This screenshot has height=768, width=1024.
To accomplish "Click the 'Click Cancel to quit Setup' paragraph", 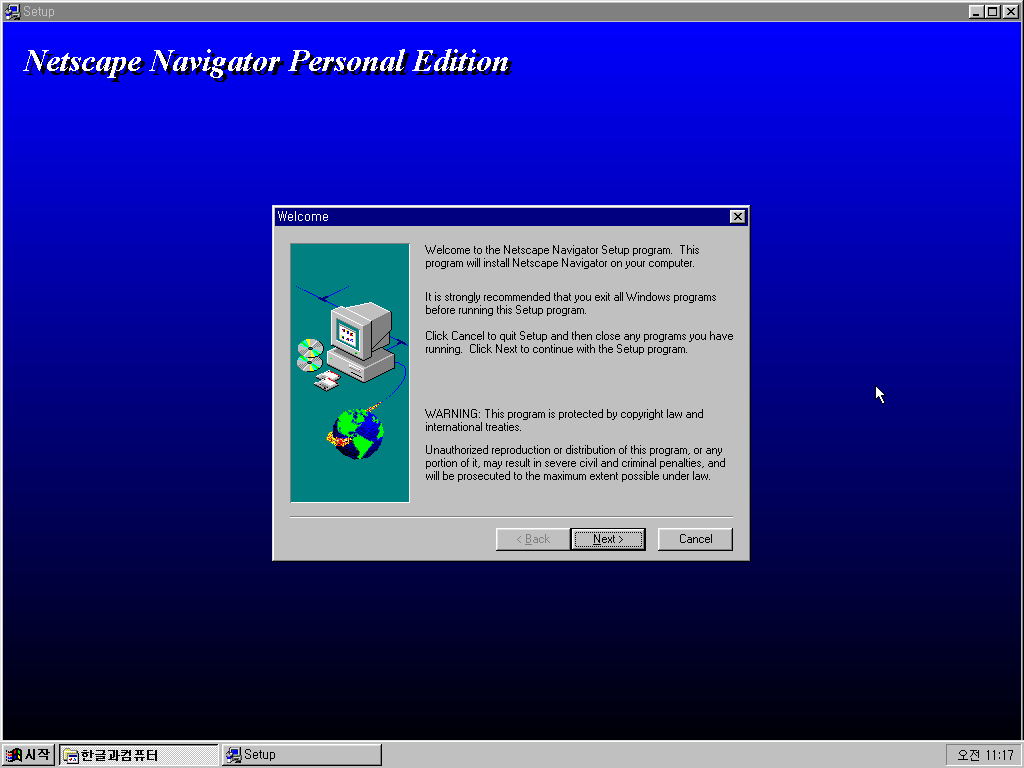I will coord(579,343).
